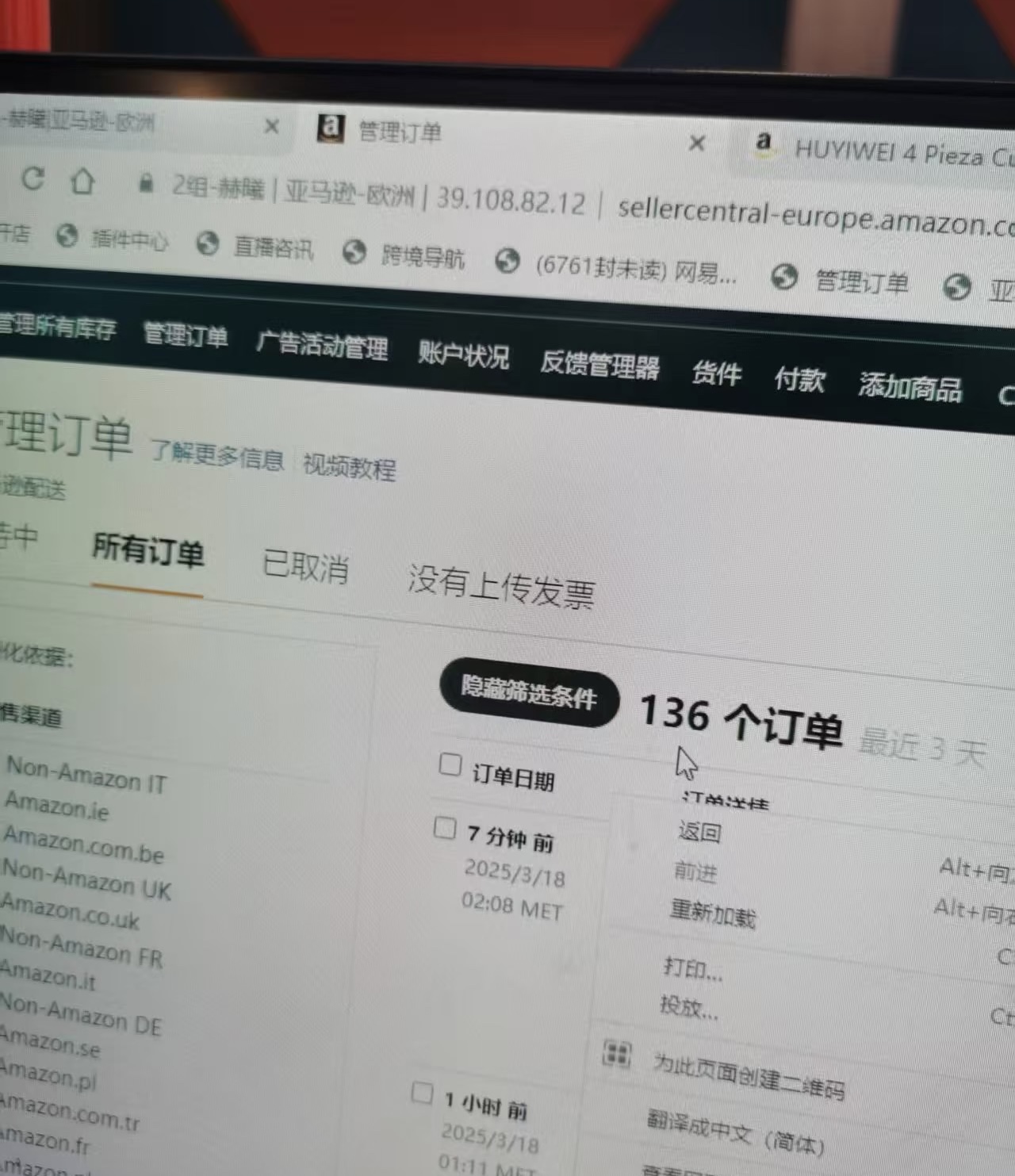The image size is (1015, 1176).
Task: Click the 02:08 MET timestamp
Action: coord(512,906)
